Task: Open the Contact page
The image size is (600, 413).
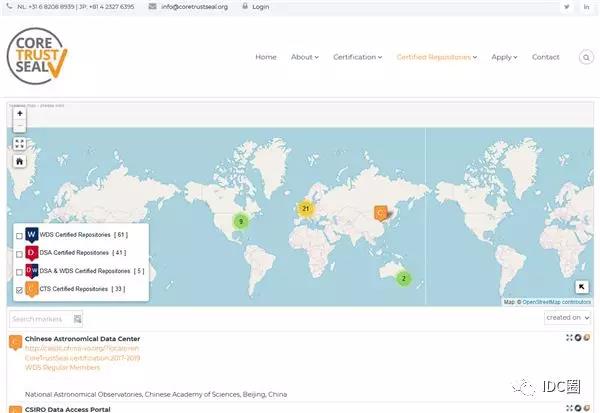Action: (x=545, y=57)
